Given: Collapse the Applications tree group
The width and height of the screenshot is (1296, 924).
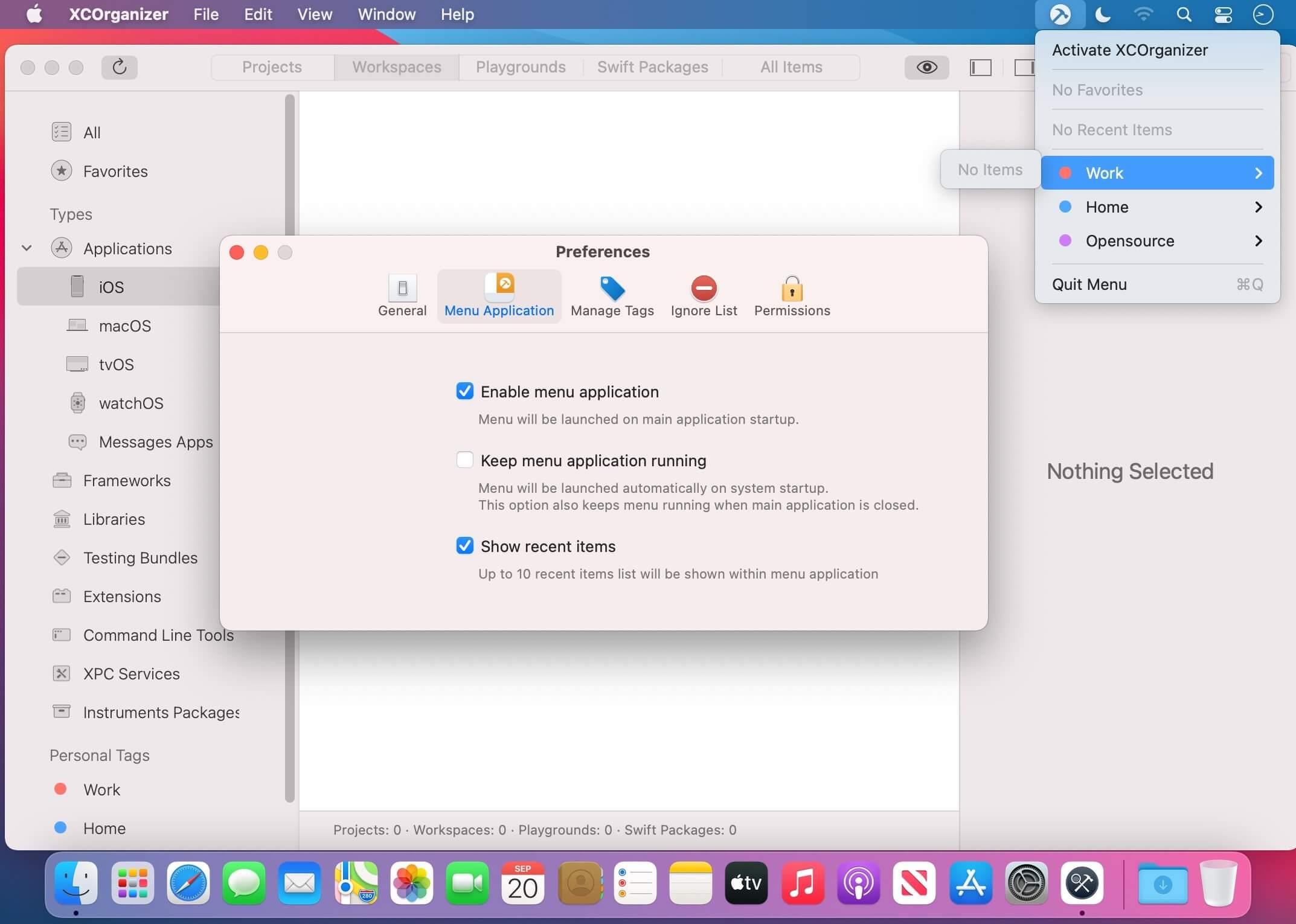Looking at the screenshot, I should point(27,248).
